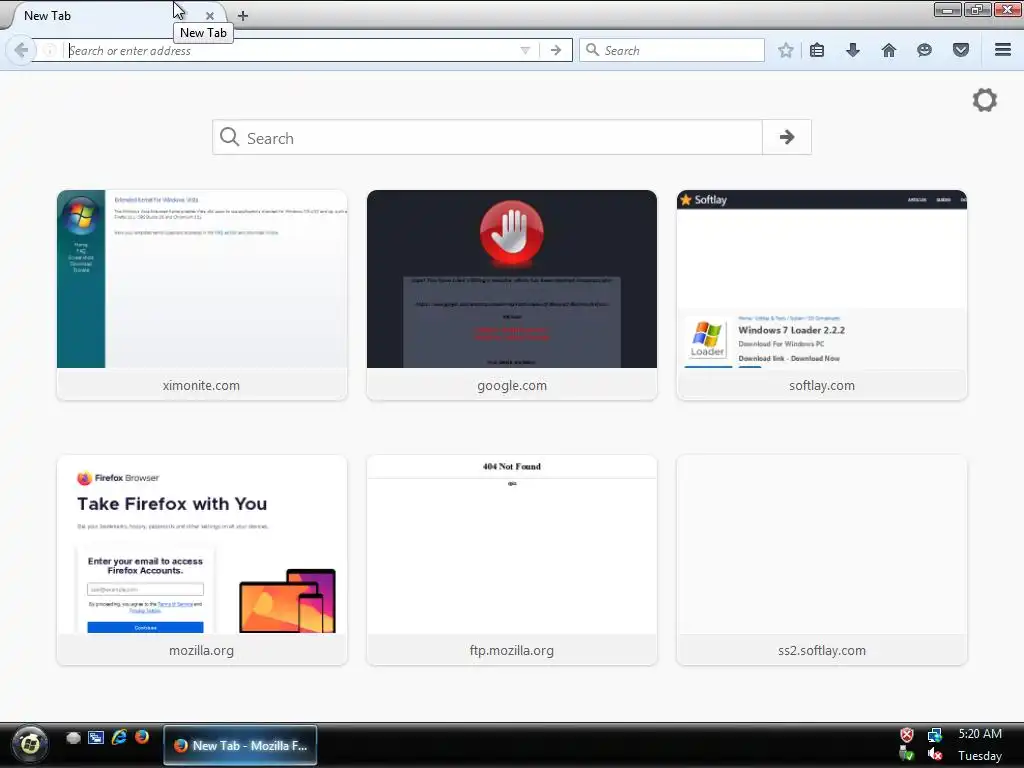
Task: Open the chat smiley icon
Action: [924, 50]
